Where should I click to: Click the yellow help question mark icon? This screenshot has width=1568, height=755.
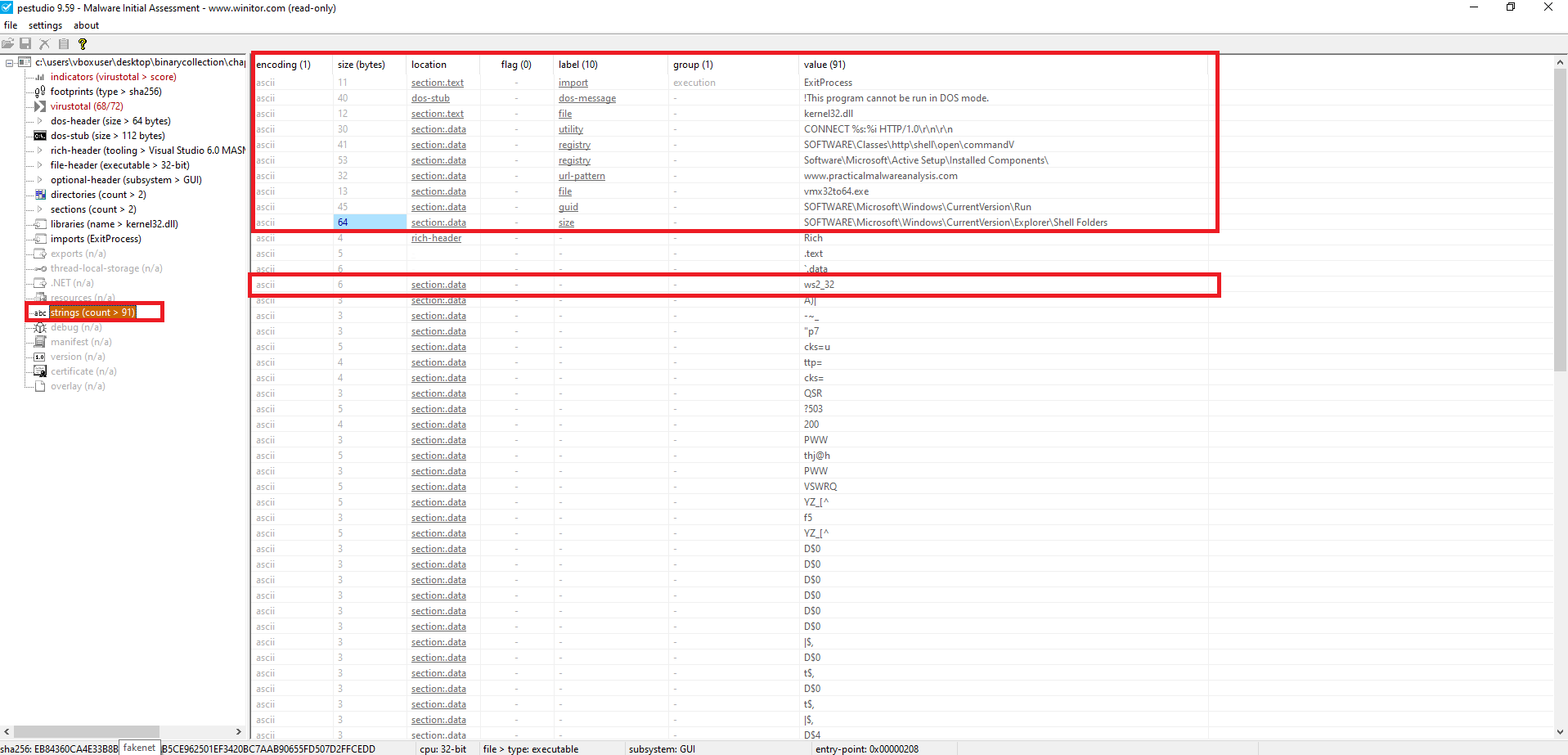tap(82, 44)
